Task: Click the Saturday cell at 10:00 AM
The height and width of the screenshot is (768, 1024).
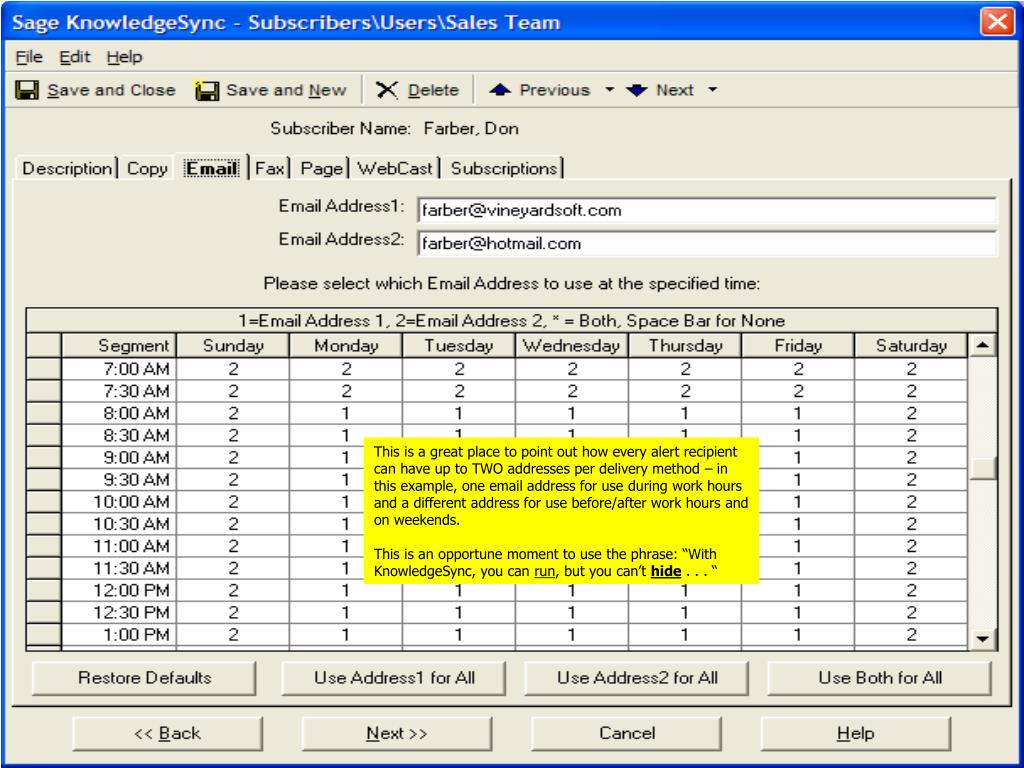Action: point(911,502)
